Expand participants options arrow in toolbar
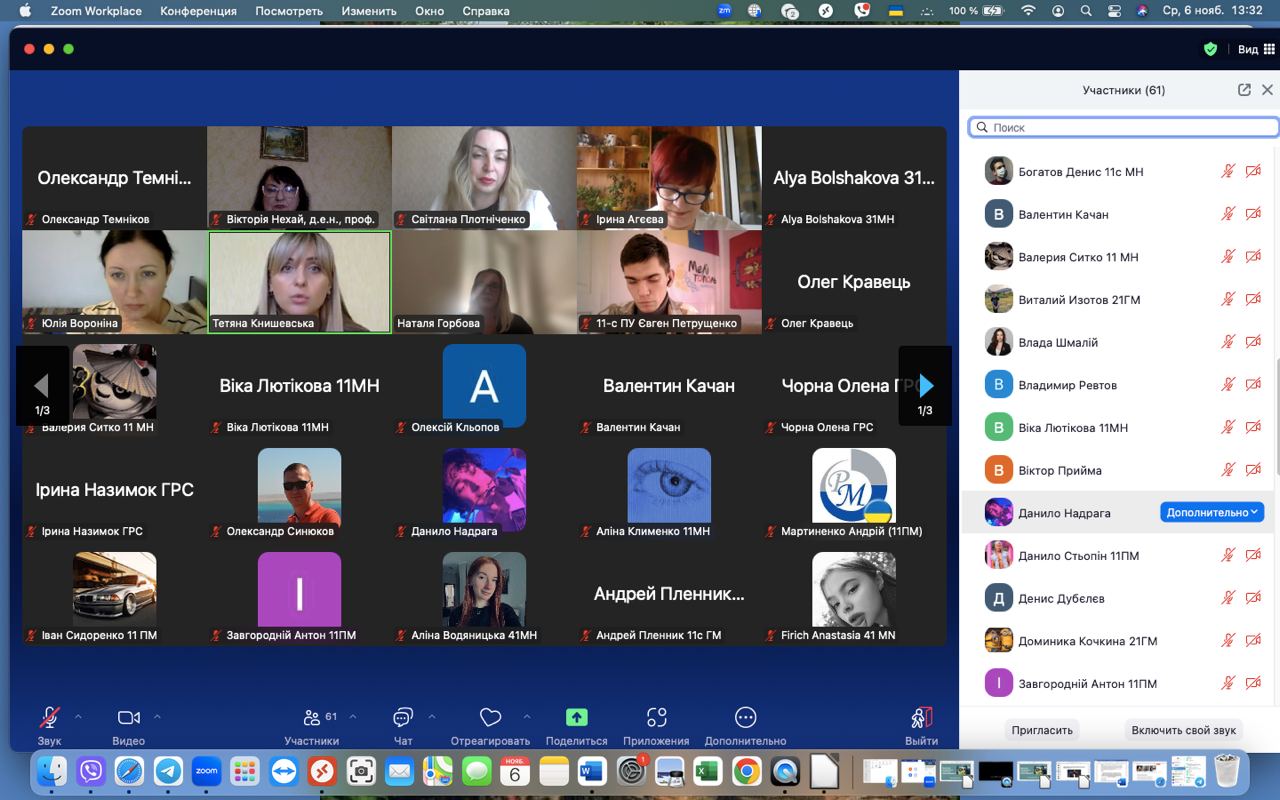The width and height of the screenshot is (1280, 800). pyautogui.click(x=352, y=717)
